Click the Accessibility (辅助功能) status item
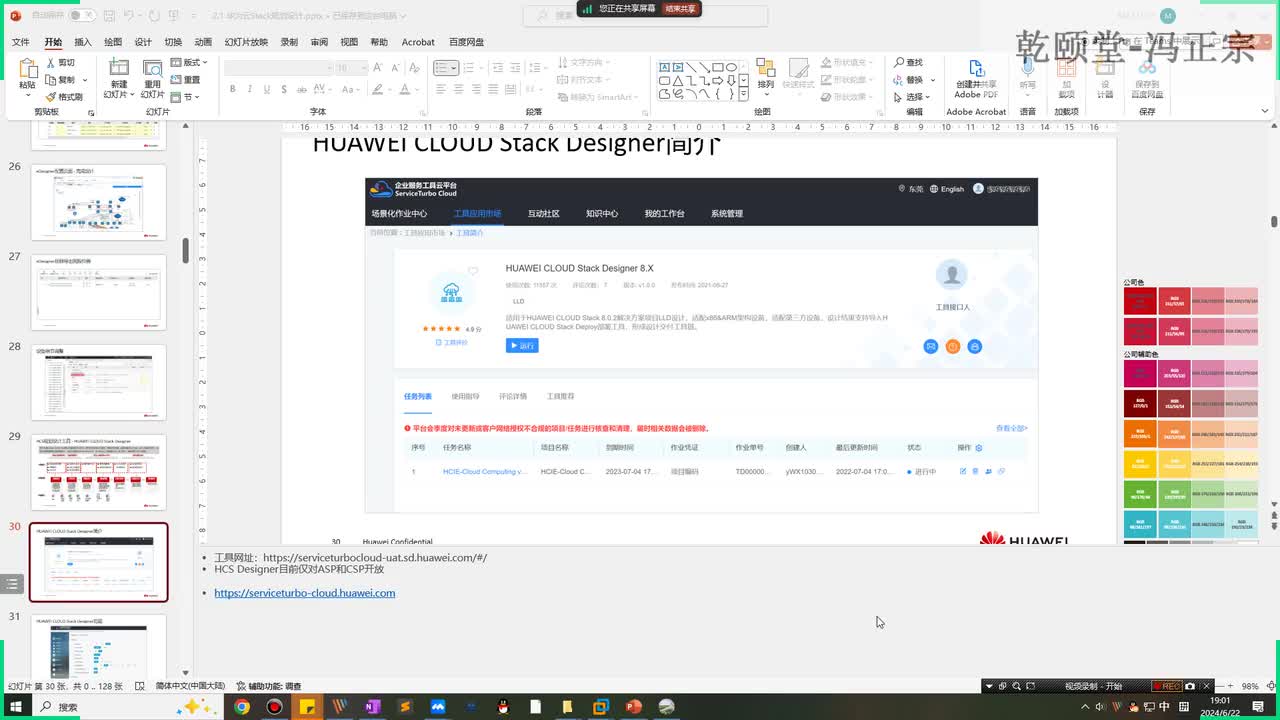This screenshot has height=720, width=1280. (269, 686)
